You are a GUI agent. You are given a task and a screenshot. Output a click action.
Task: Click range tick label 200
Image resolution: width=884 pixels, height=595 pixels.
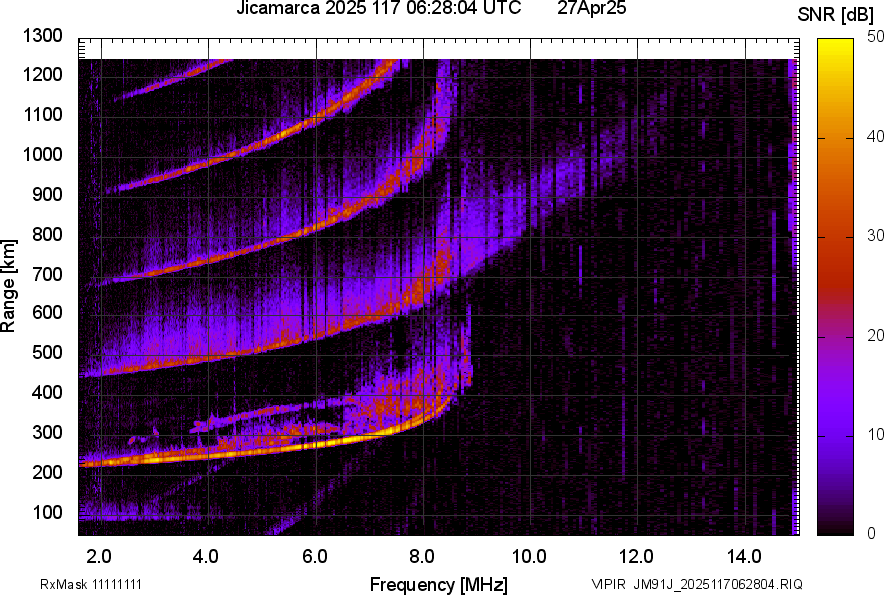(x=47, y=472)
